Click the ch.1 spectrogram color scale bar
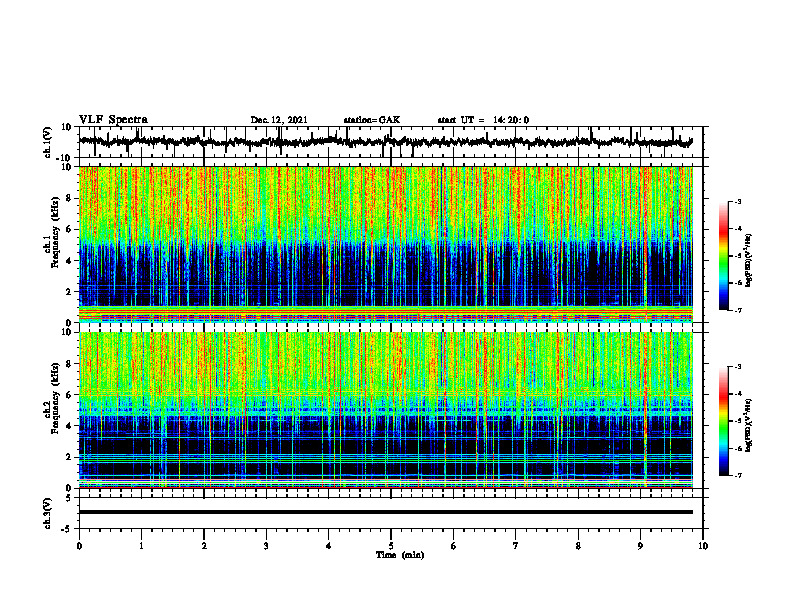This screenshot has width=792, height=612. tap(723, 256)
